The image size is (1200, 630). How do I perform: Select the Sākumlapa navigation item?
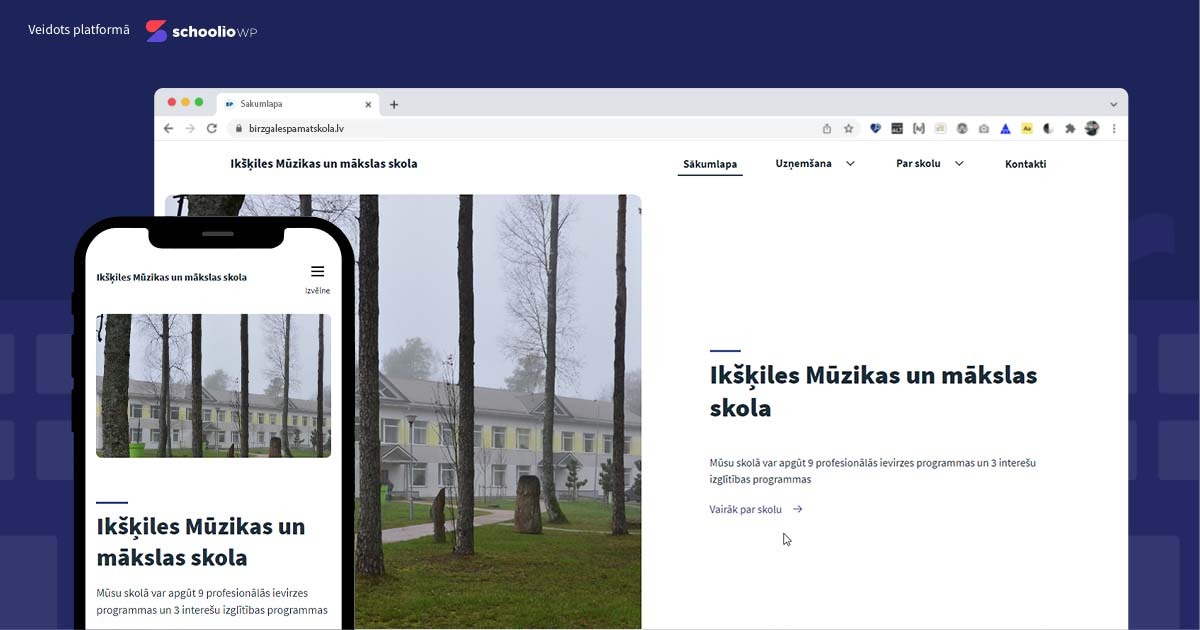click(x=710, y=164)
